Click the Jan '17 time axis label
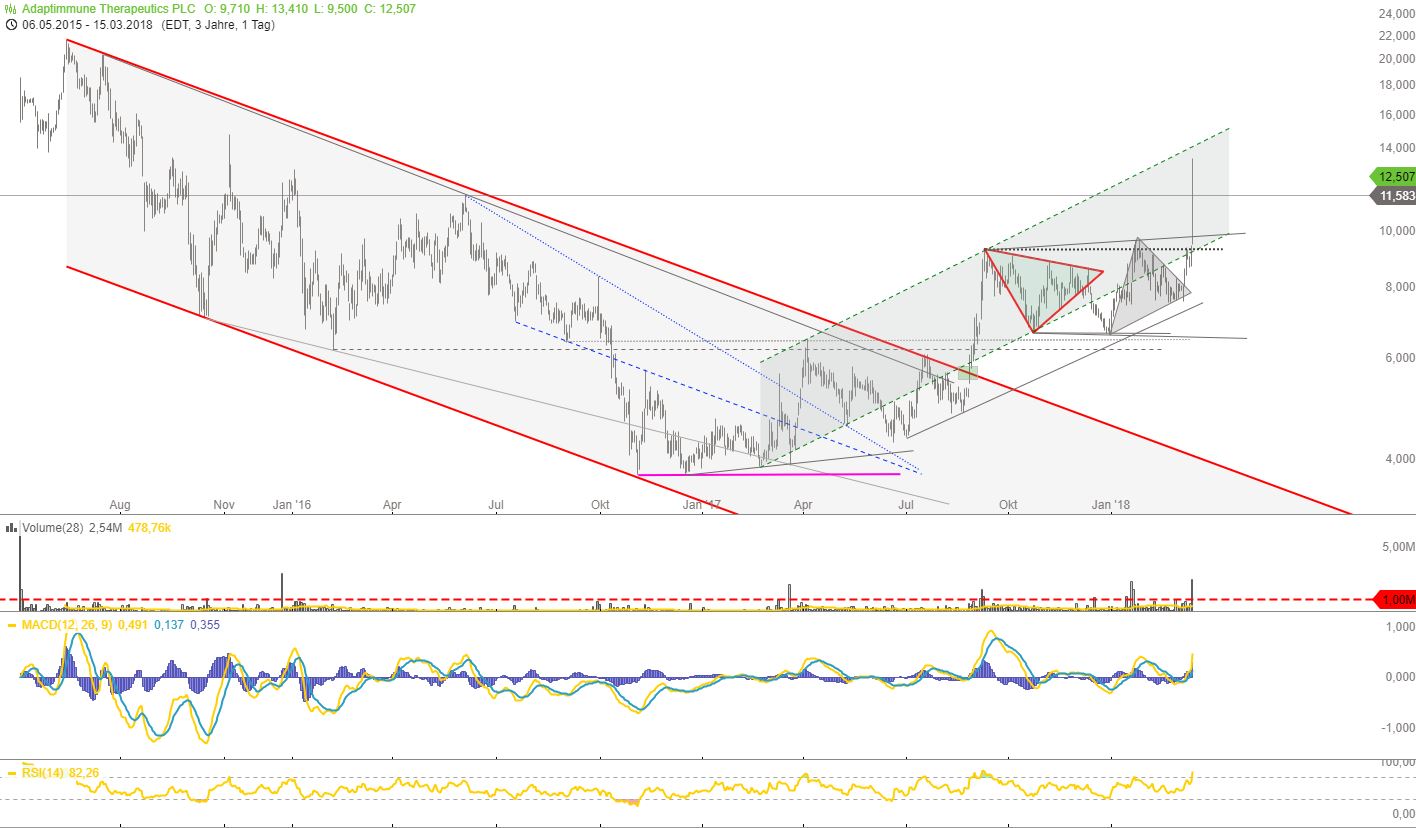1416x828 pixels. click(x=701, y=506)
